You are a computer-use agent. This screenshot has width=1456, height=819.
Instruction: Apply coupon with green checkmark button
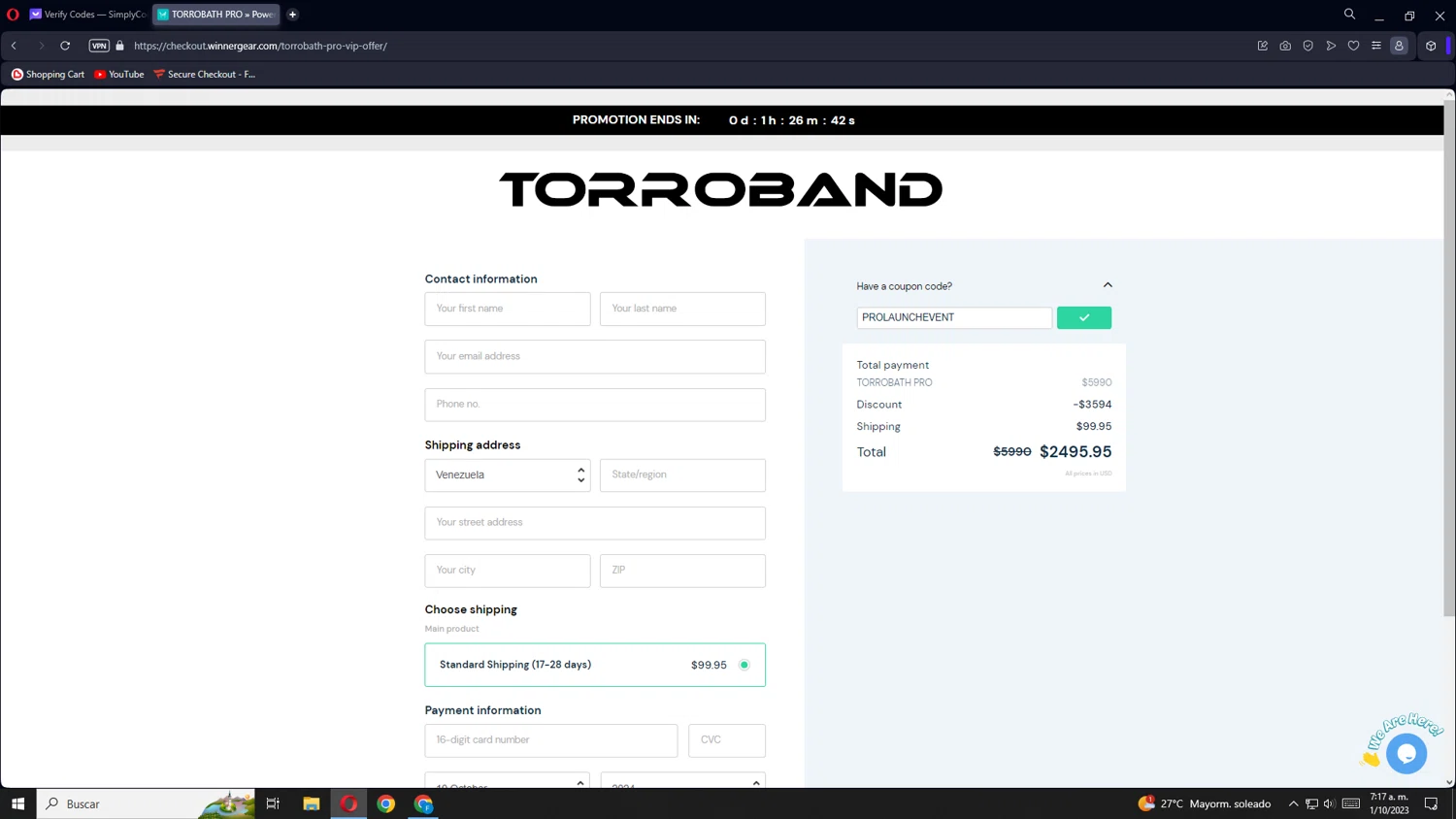point(1084,317)
